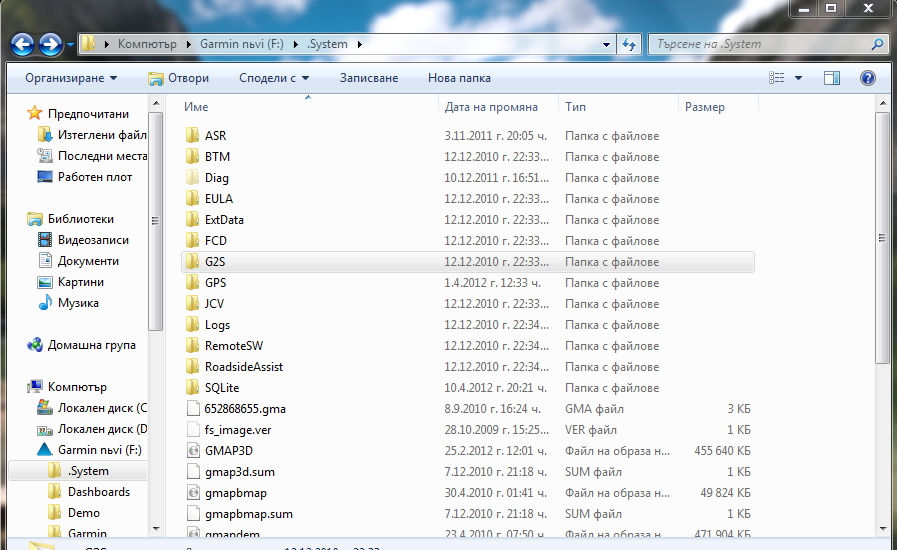The height and width of the screenshot is (550, 897).
Task: Open the Организиране menu
Action: tap(71, 78)
